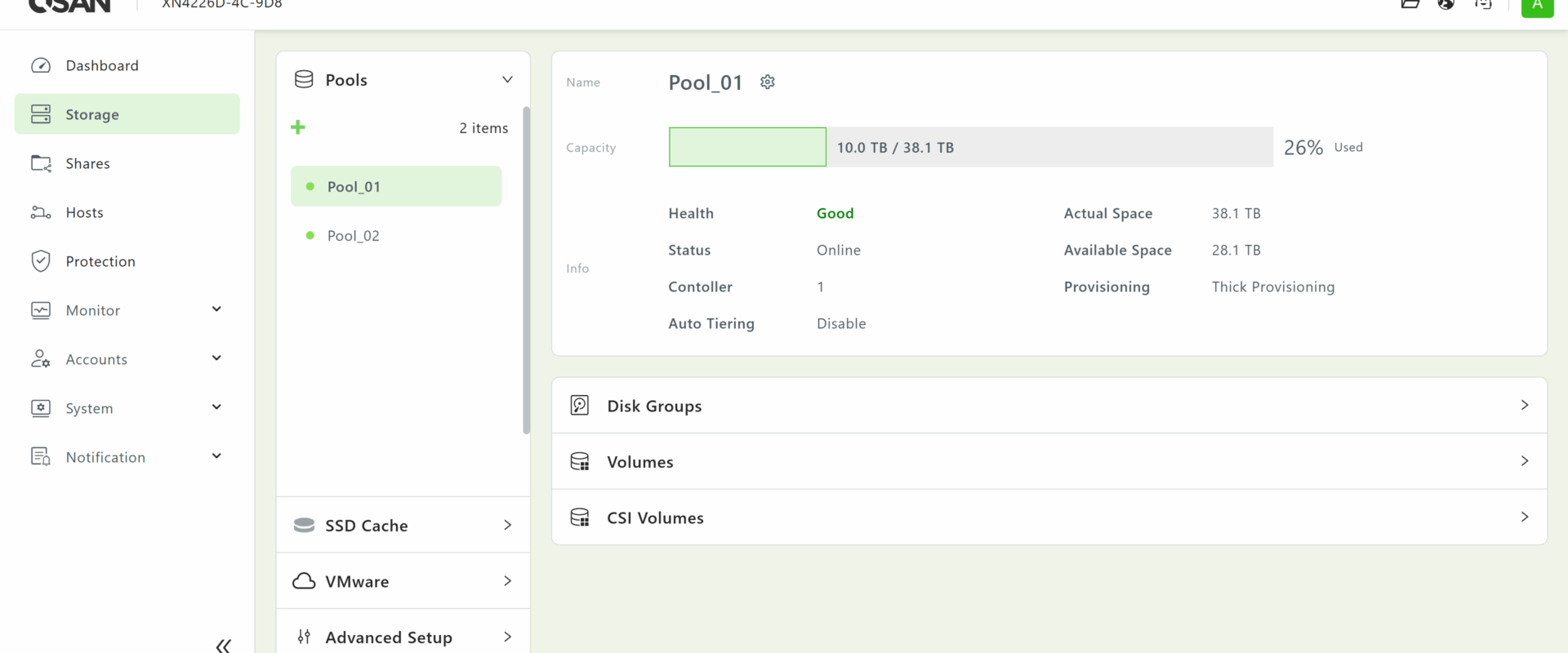Click the green user avatar icon
1568x653 pixels.
1536,7
